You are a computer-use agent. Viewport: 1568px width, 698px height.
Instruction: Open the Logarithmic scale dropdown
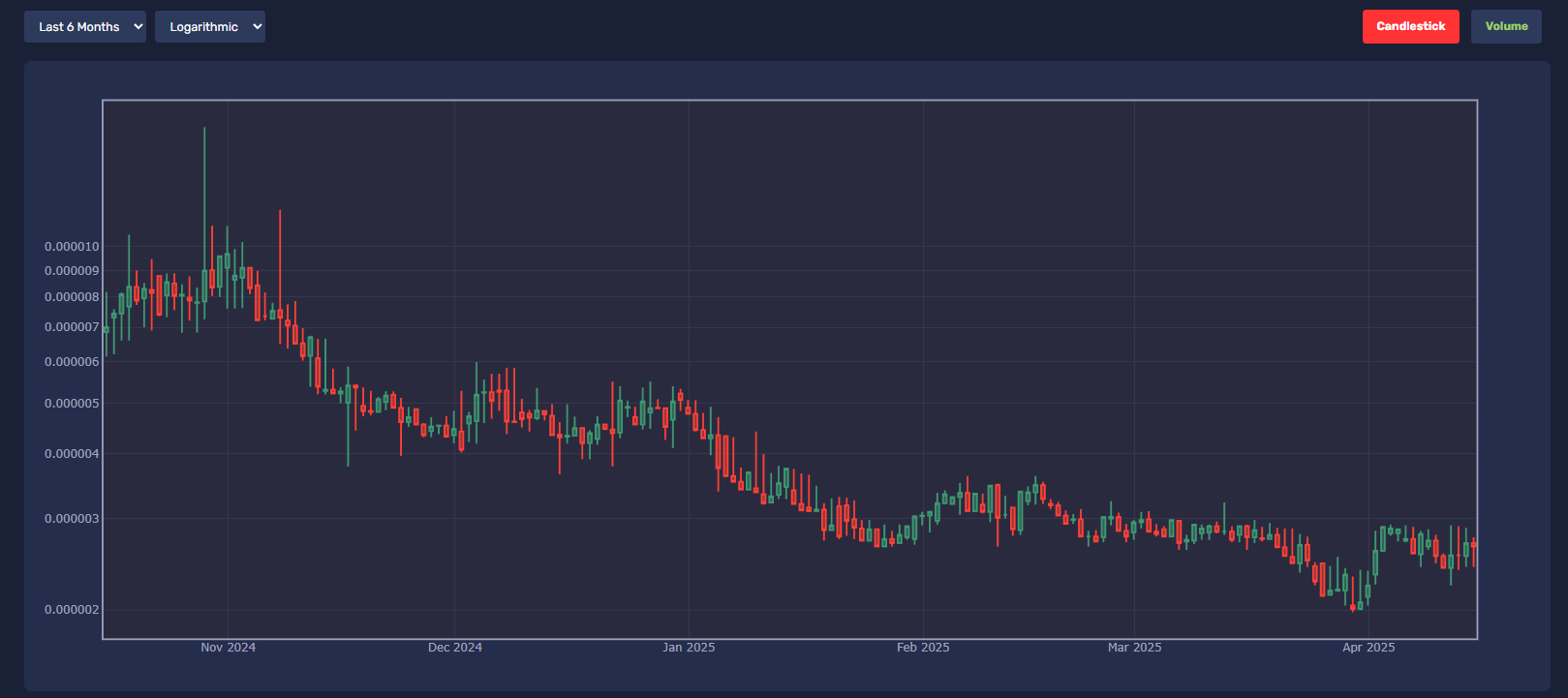[x=210, y=27]
